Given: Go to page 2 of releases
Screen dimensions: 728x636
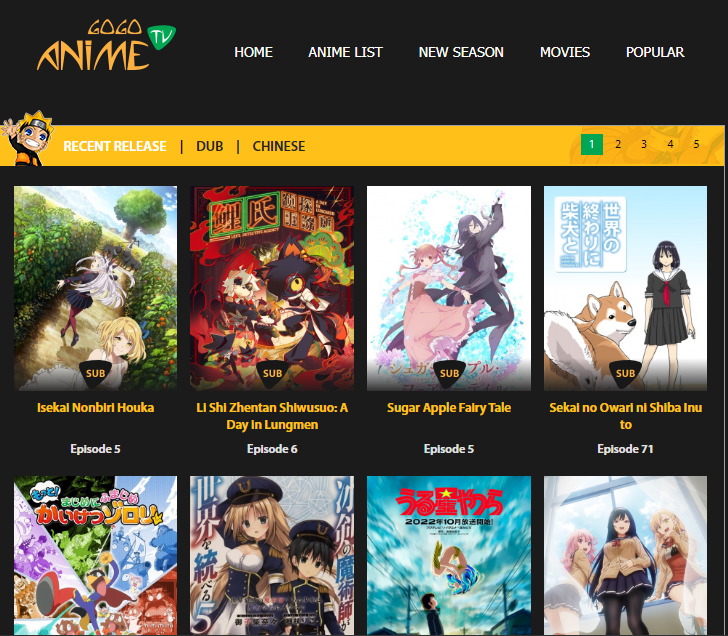Looking at the screenshot, I should (x=618, y=144).
